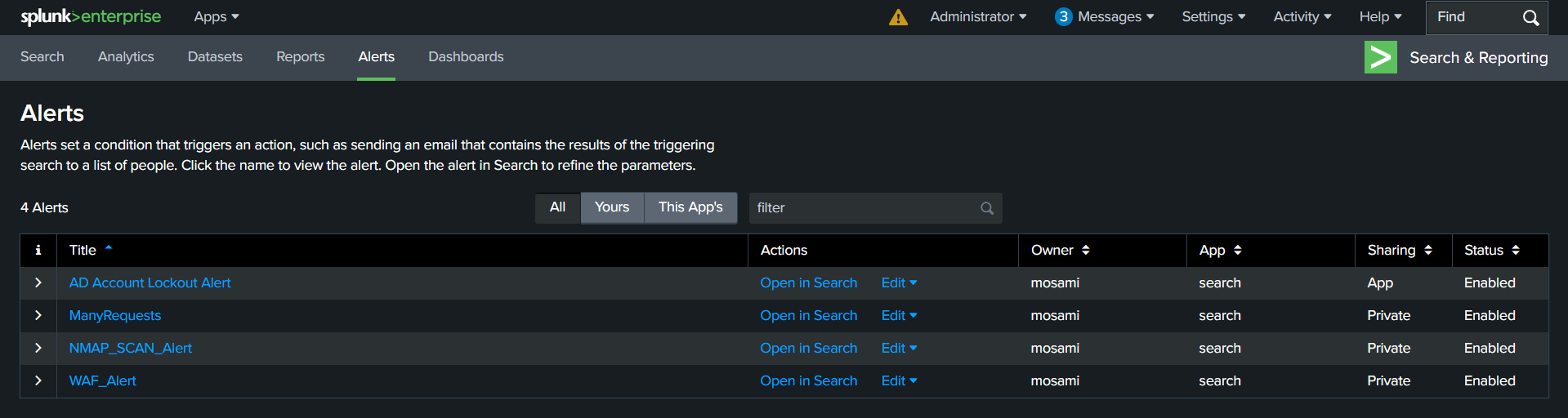Sort alerts by Title column
This screenshot has width=1568, height=418.
click(91, 250)
